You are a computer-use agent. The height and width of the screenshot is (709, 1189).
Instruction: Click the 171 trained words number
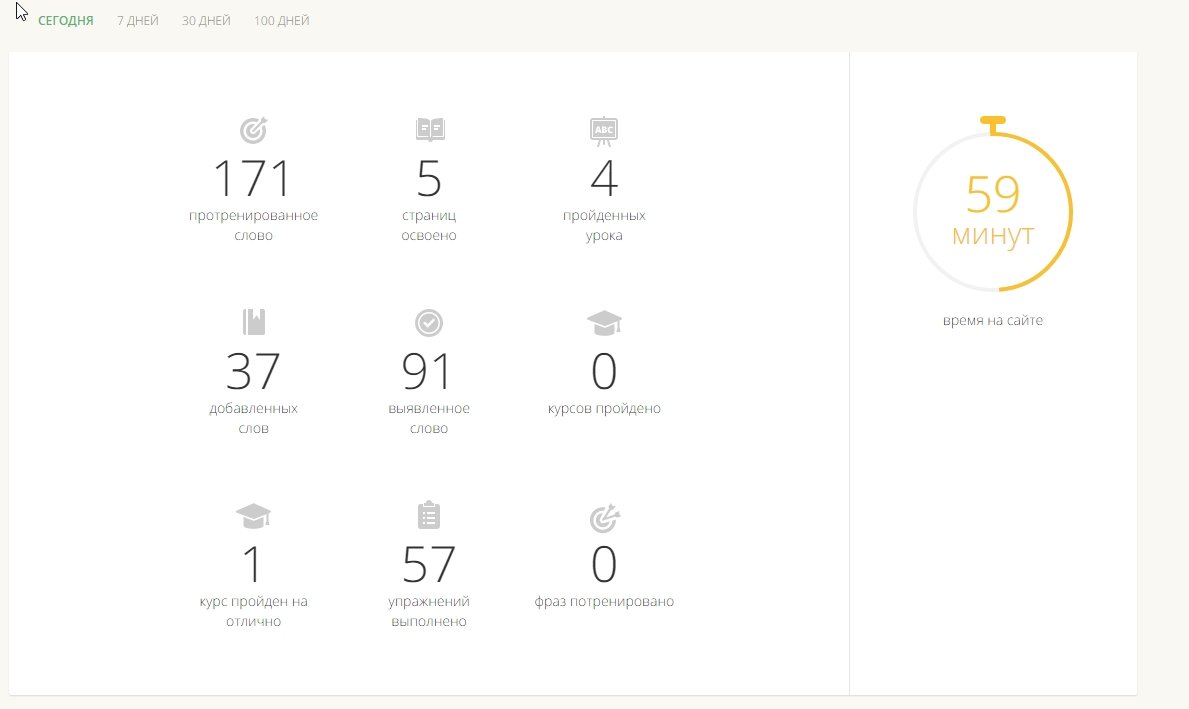253,180
